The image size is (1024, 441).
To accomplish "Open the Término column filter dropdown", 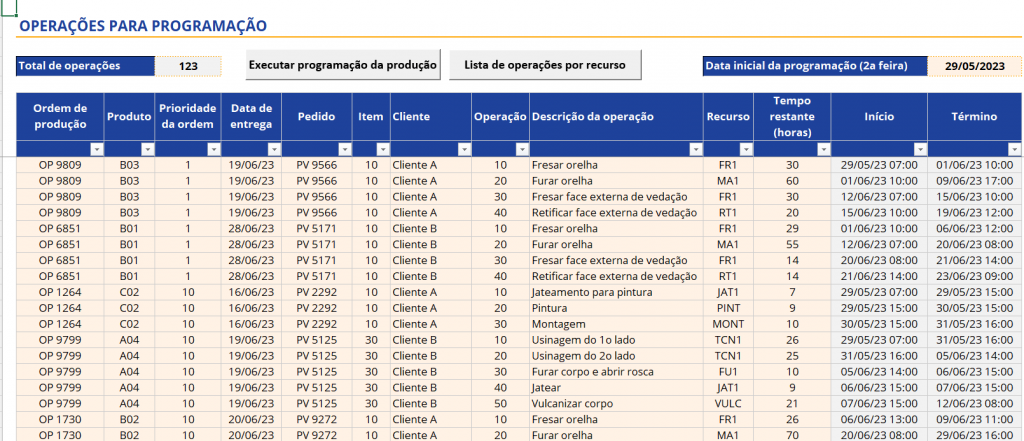I will coord(1014,149).
